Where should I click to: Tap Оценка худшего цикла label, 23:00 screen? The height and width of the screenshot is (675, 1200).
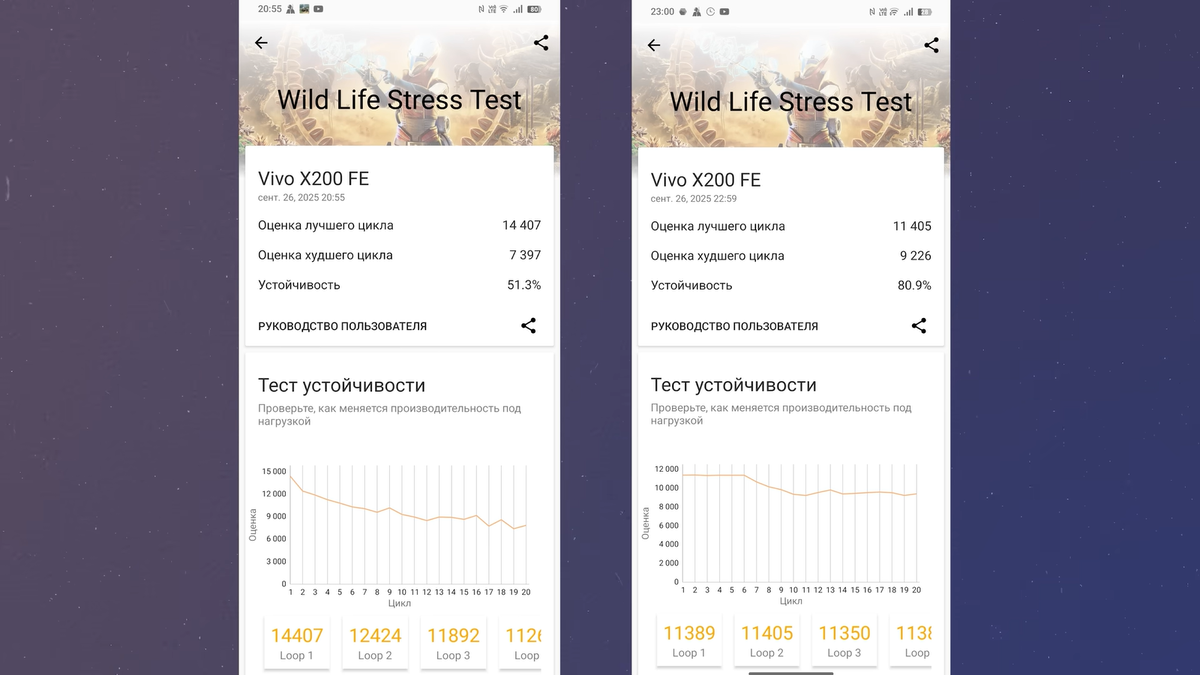(x=717, y=256)
